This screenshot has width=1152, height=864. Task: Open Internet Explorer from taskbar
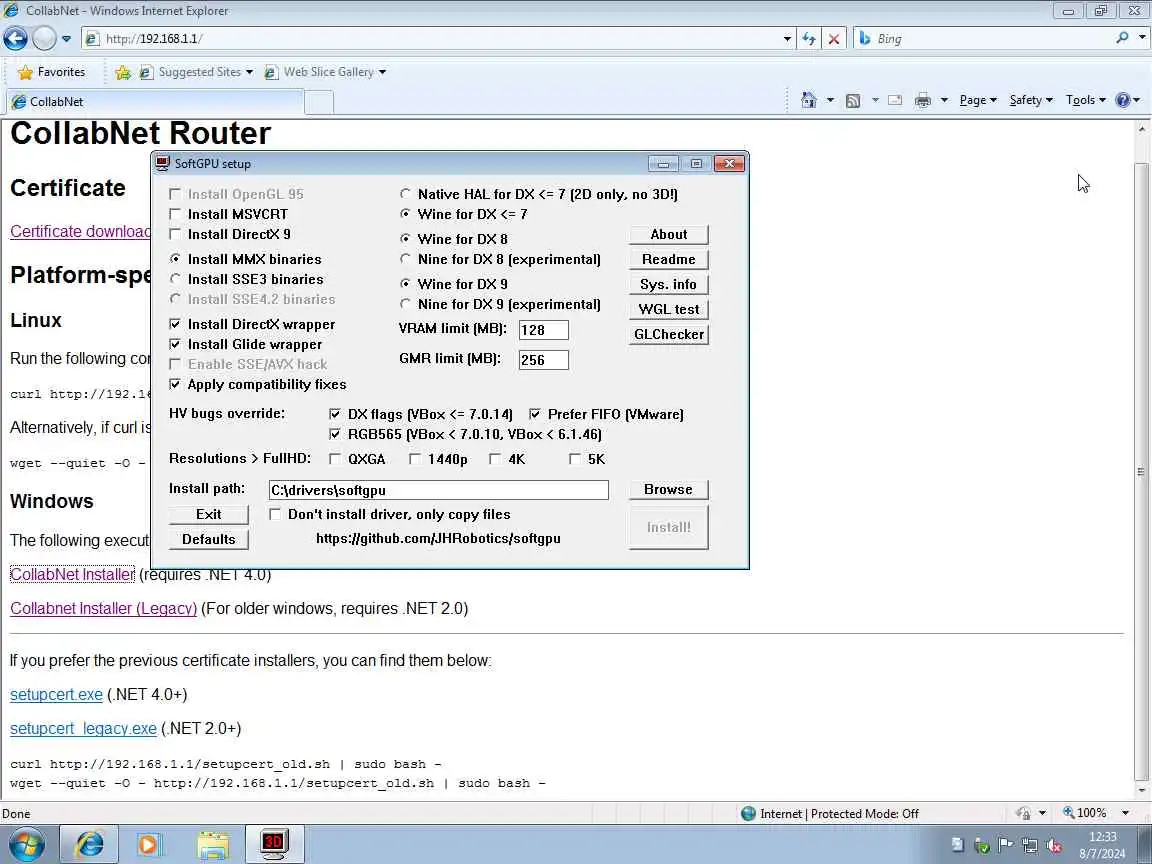(x=89, y=844)
